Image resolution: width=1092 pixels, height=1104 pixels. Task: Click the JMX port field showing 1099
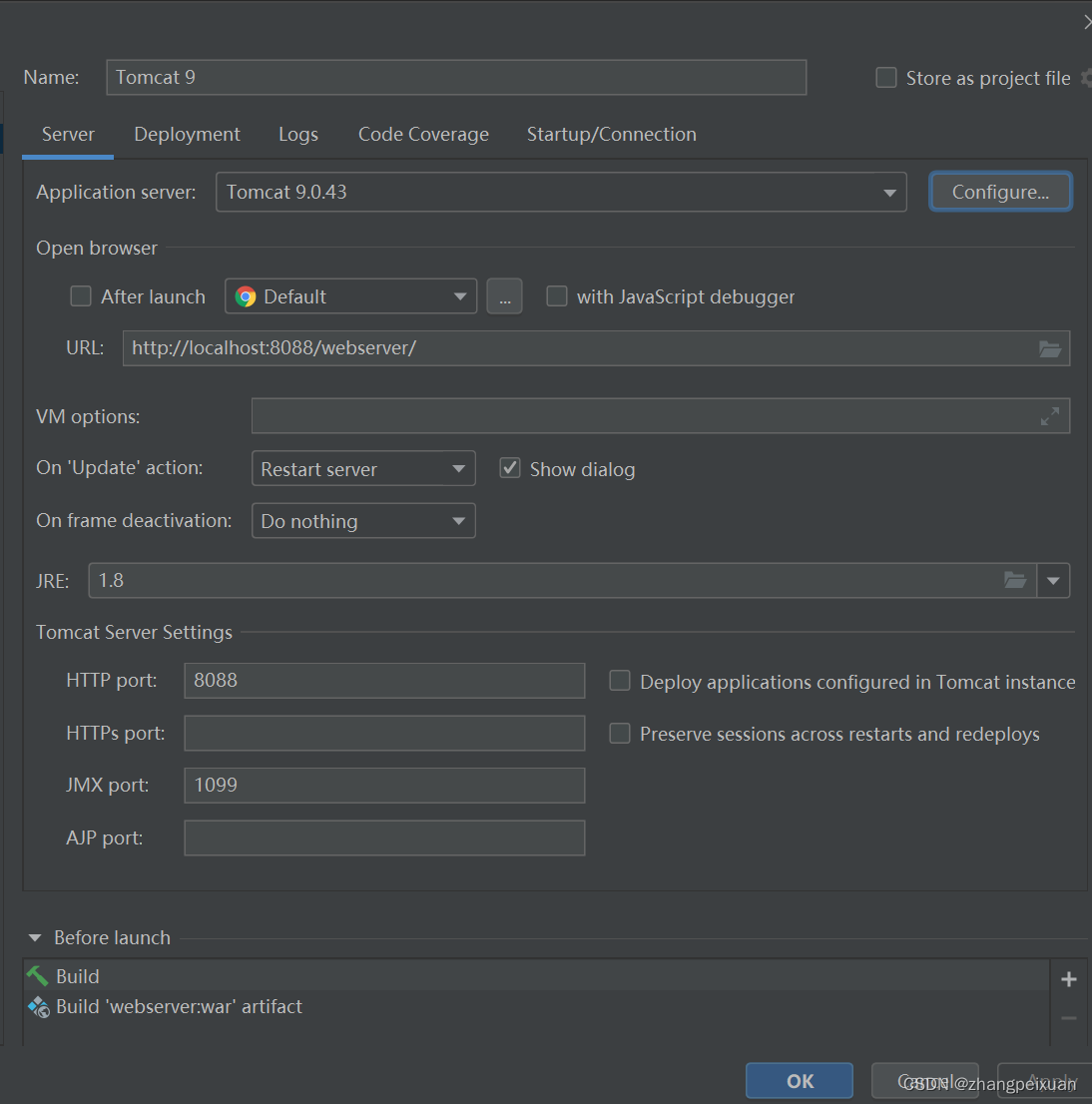(x=384, y=786)
